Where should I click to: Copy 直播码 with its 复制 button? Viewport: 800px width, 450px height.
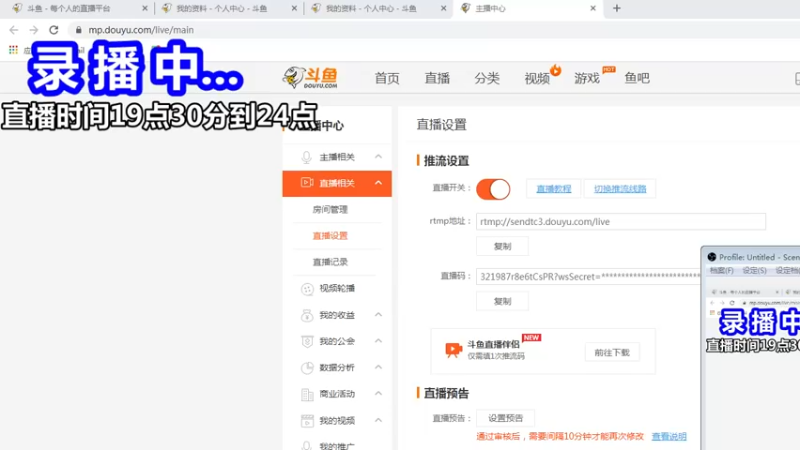click(502, 302)
